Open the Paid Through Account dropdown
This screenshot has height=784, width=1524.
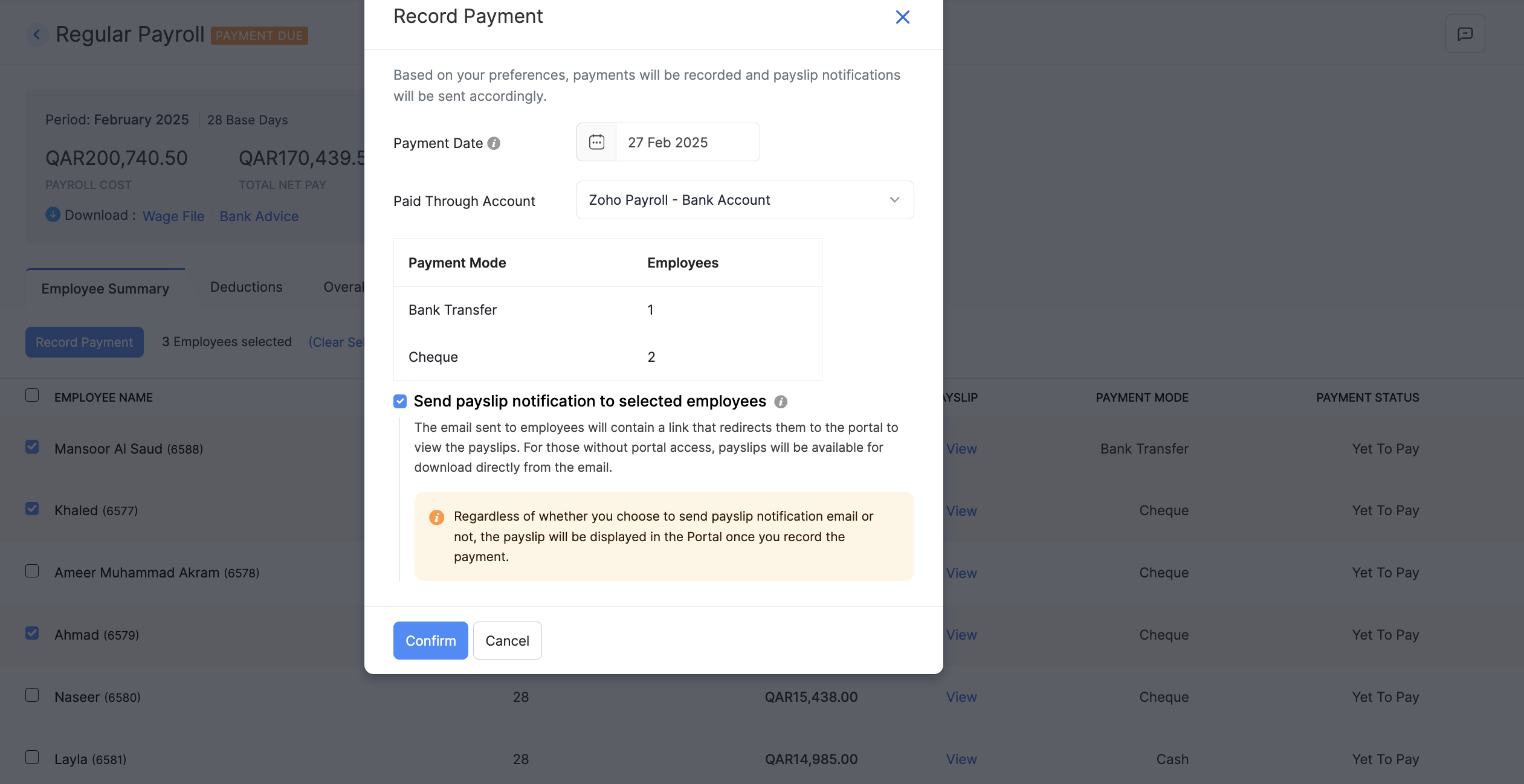tap(744, 200)
